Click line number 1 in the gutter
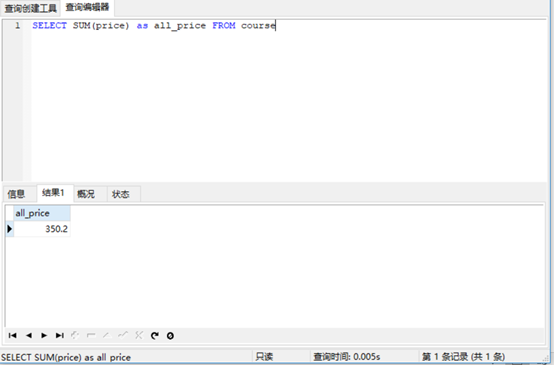Image resolution: width=554 pixels, height=365 pixels. [17, 25]
